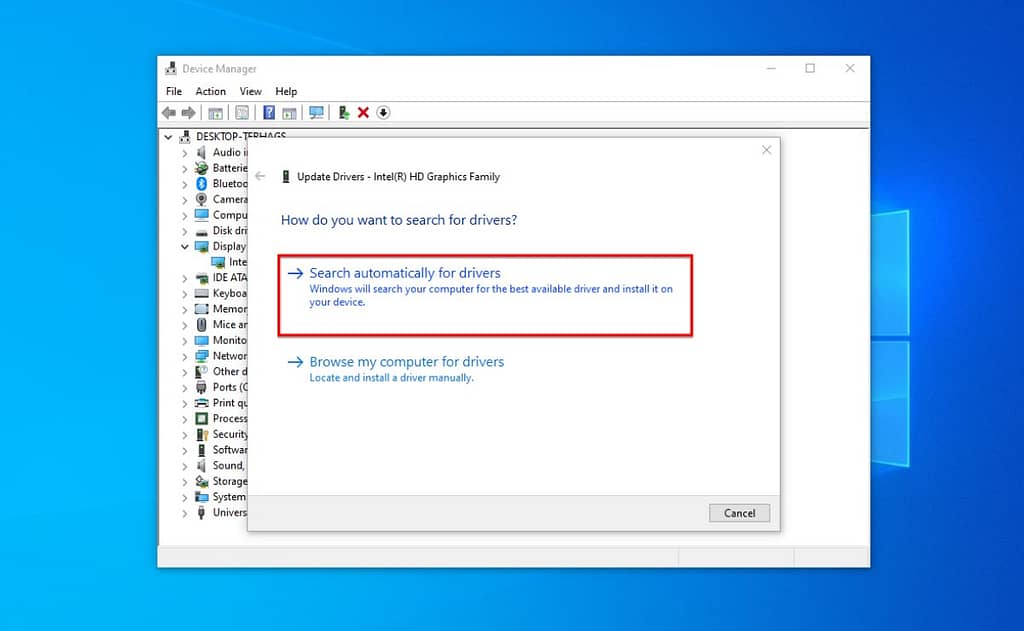The height and width of the screenshot is (631, 1024).
Task: Select the Other devices category icon
Action: click(202, 372)
